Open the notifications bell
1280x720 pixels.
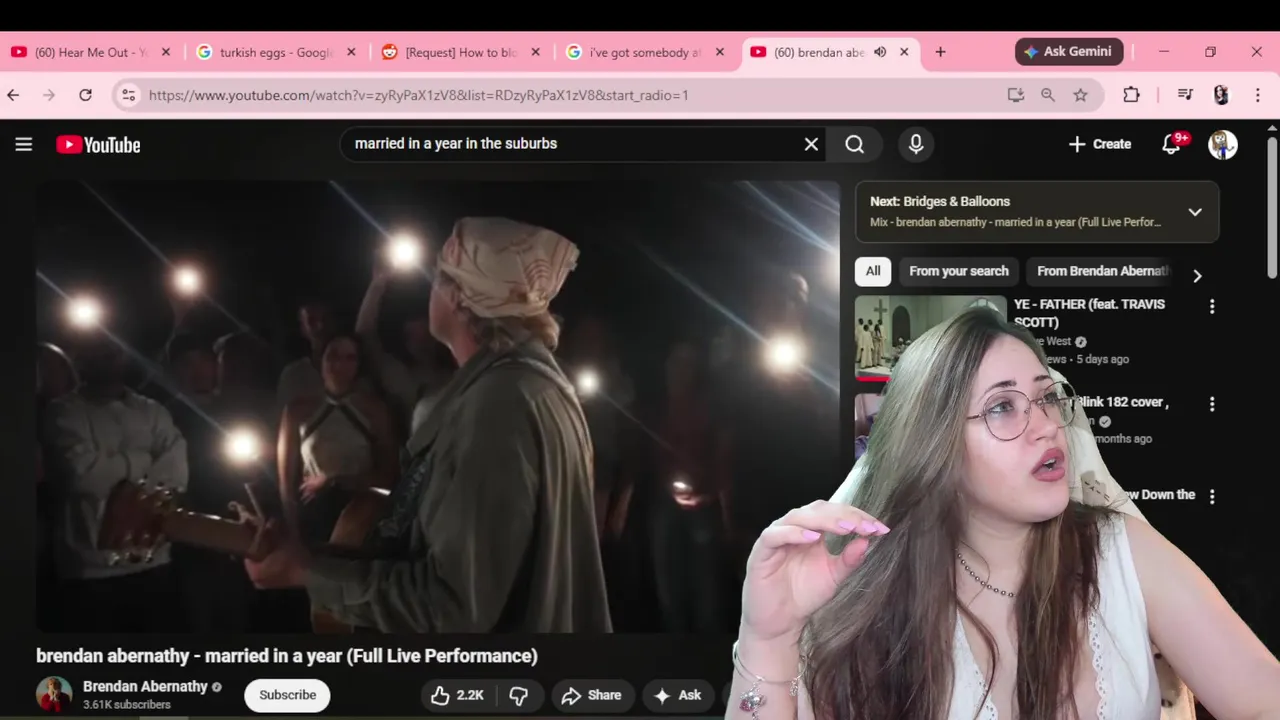(1171, 144)
